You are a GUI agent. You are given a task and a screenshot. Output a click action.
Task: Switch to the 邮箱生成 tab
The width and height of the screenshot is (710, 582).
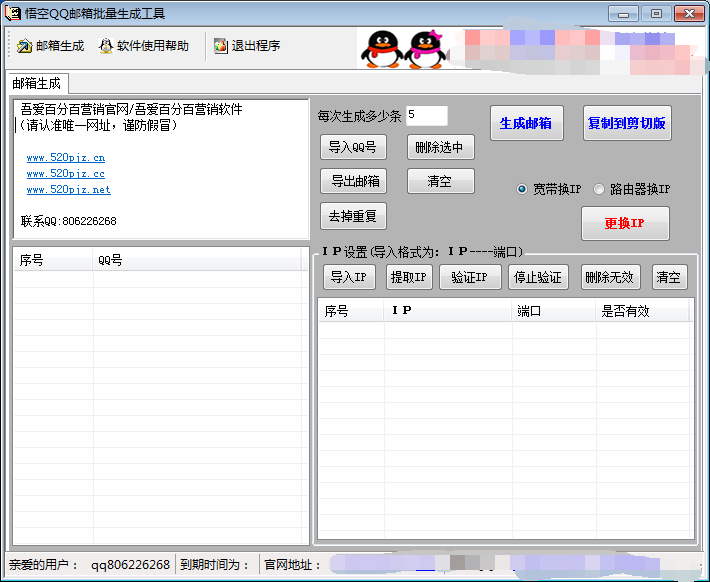pyautogui.click(x=37, y=83)
